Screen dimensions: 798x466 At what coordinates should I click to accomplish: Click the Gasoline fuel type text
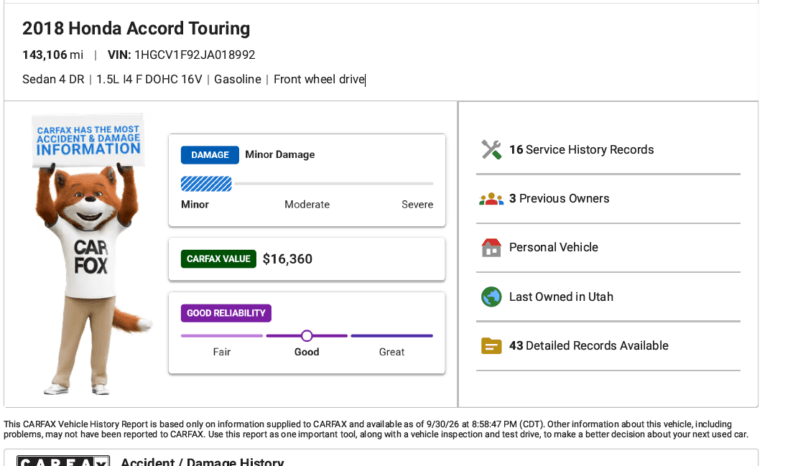[x=238, y=79]
